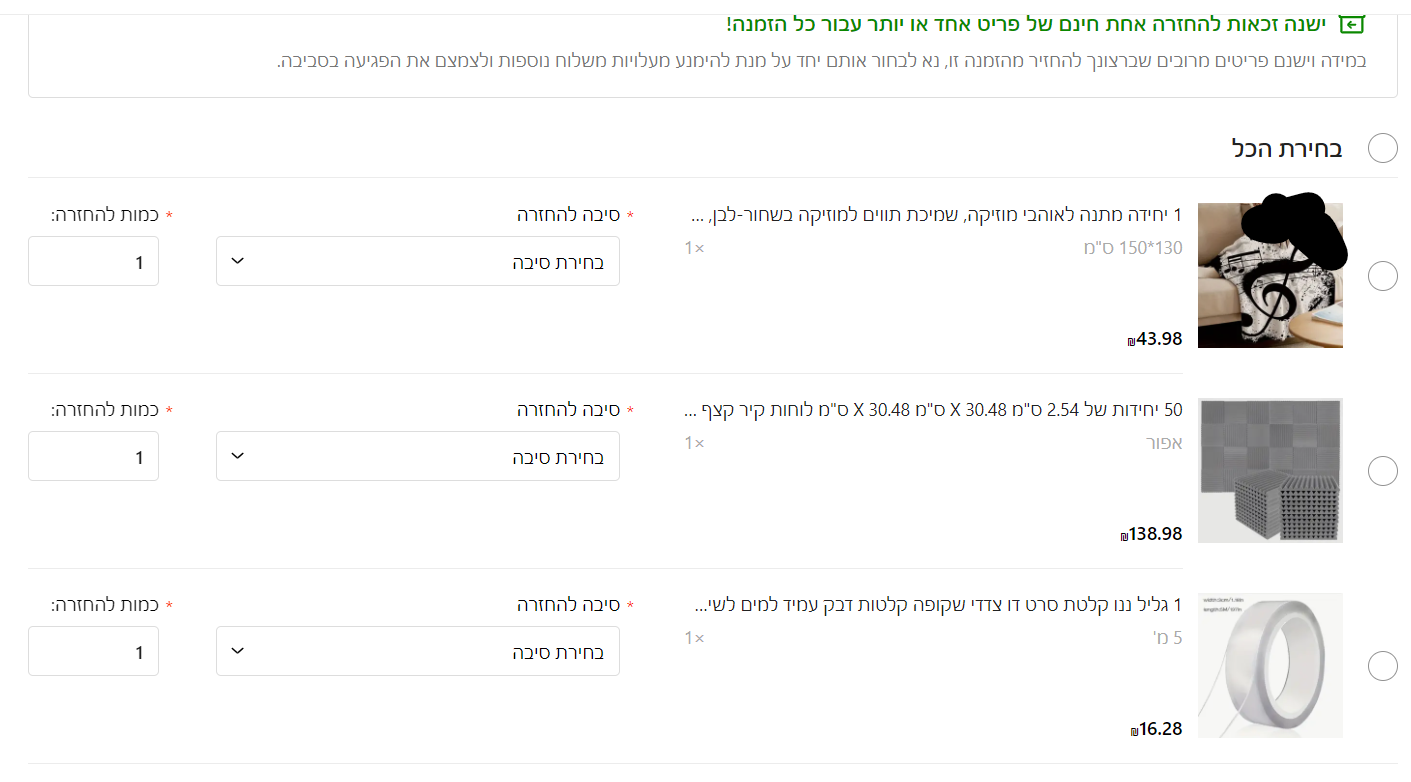Click the 50-piece foam wall panels title
The height and width of the screenshot is (782, 1411).
pyautogui.click(x=933, y=410)
